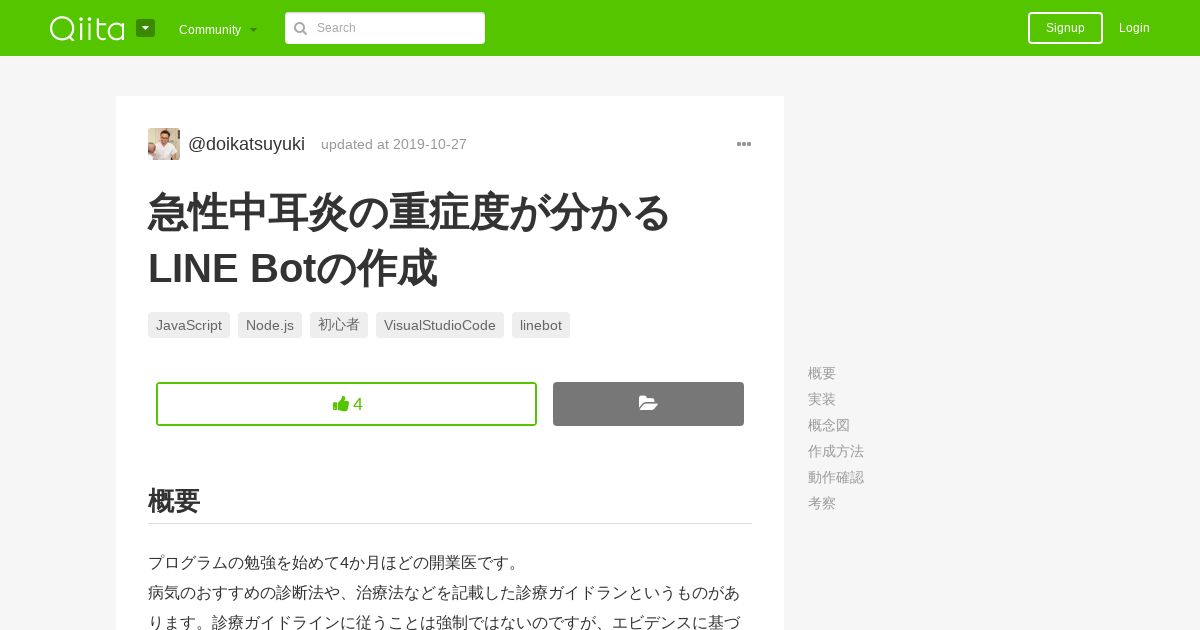Select the JavaScript tag

pyautogui.click(x=189, y=325)
